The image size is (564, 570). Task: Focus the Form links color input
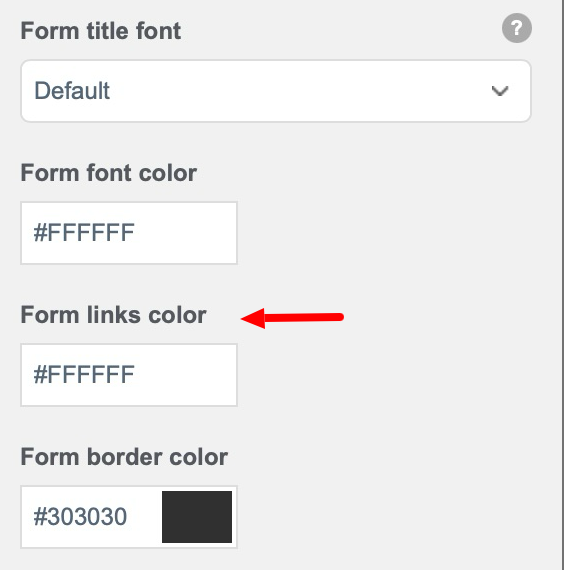tap(129, 375)
